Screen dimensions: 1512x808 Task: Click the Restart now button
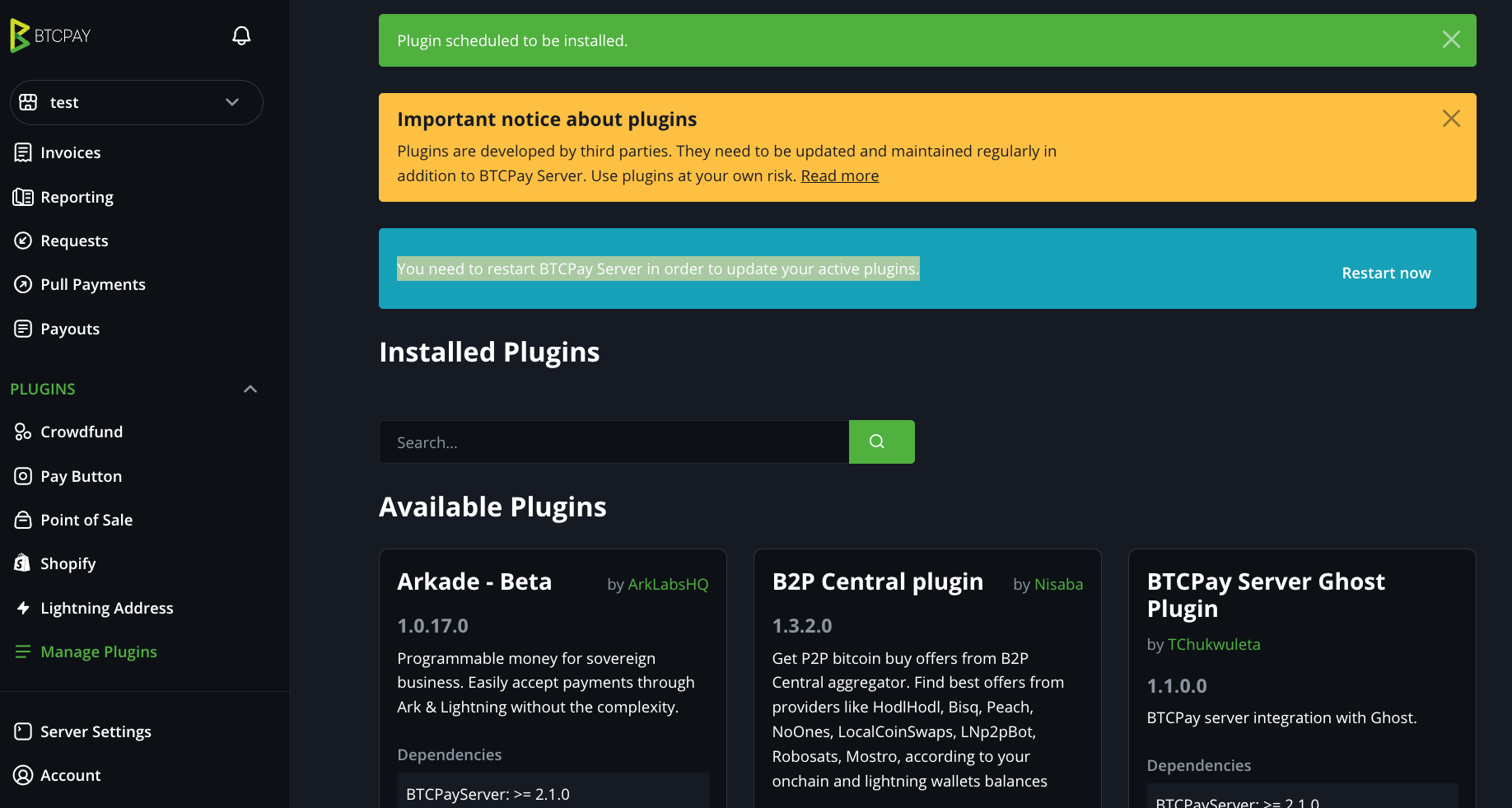[1386, 273]
